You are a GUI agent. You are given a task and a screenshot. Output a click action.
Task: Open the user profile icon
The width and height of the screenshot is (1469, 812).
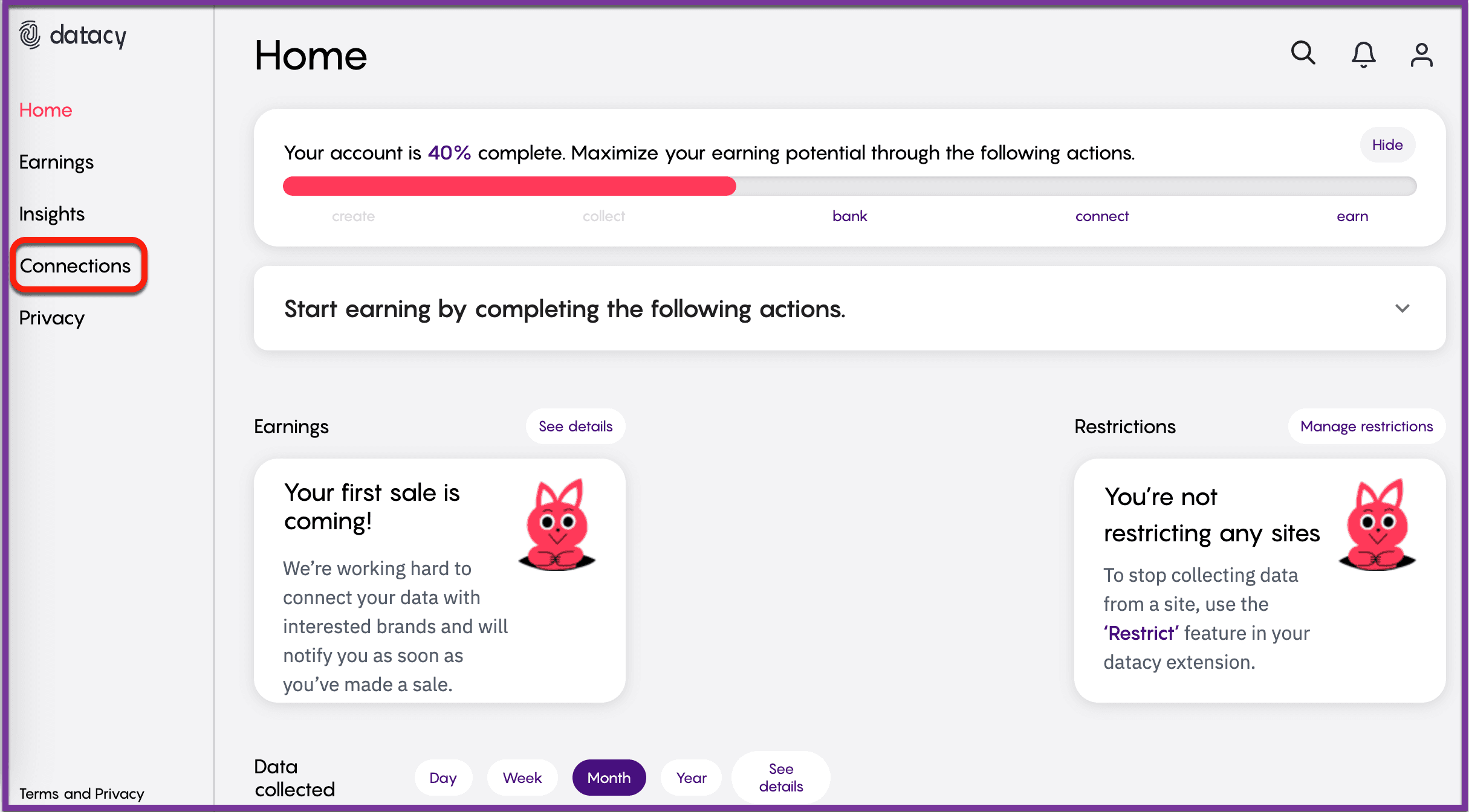(1421, 55)
